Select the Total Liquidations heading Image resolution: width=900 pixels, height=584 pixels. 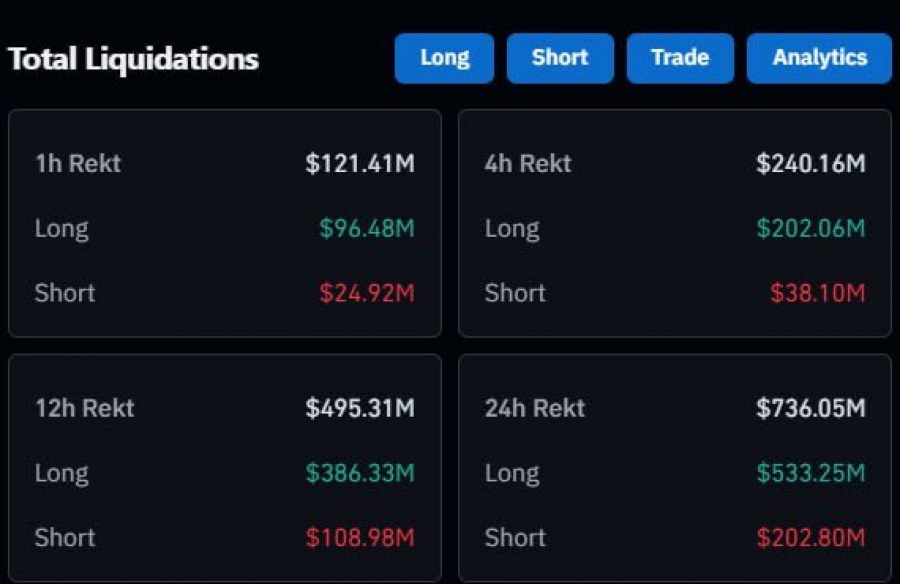134,59
